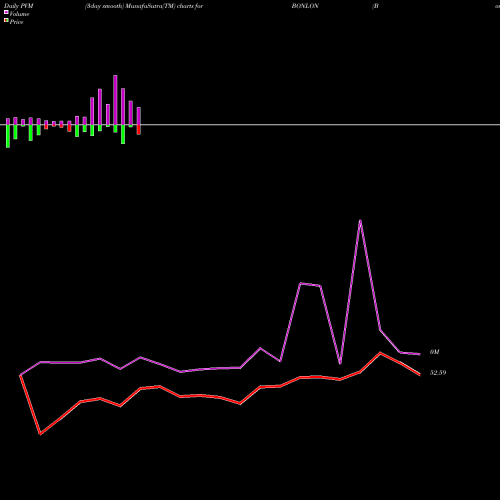Click the highest peak of magenta volume line
Image resolution: width=500 pixels, height=500 pixels.
360,221
